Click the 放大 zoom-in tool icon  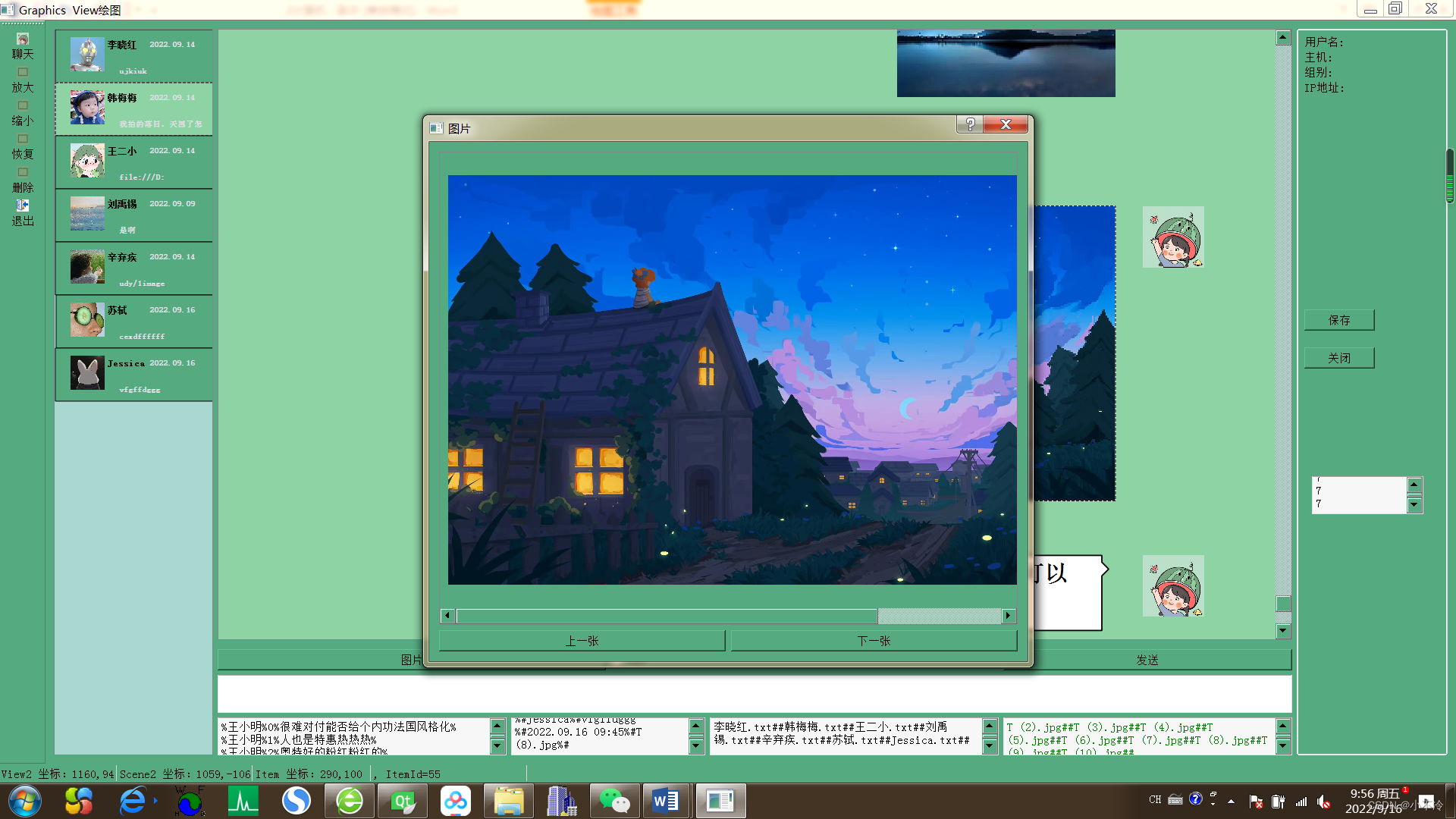[23, 72]
